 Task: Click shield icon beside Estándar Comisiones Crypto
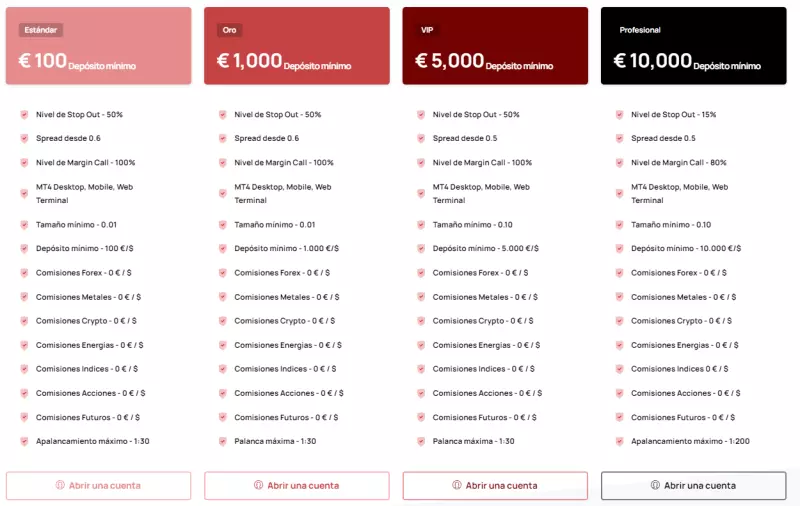click(x=24, y=321)
